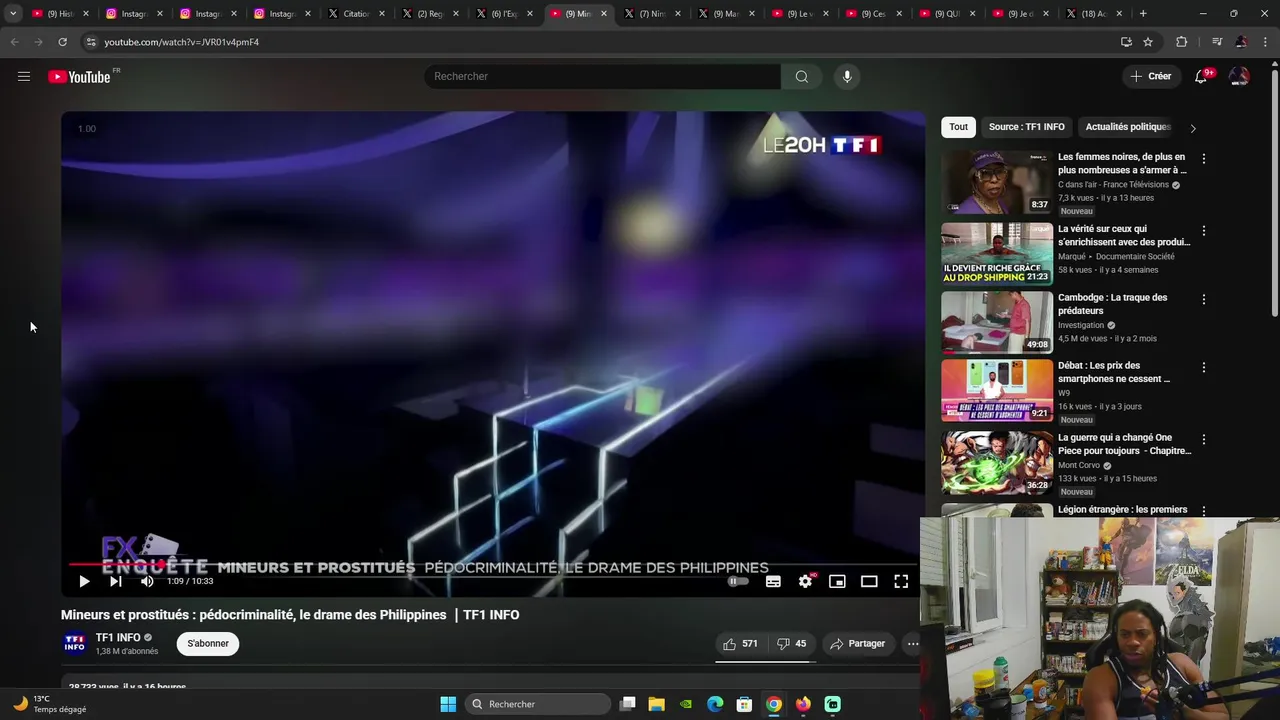
Task: Subscribe with S'abonner button
Action: (208, 644)
